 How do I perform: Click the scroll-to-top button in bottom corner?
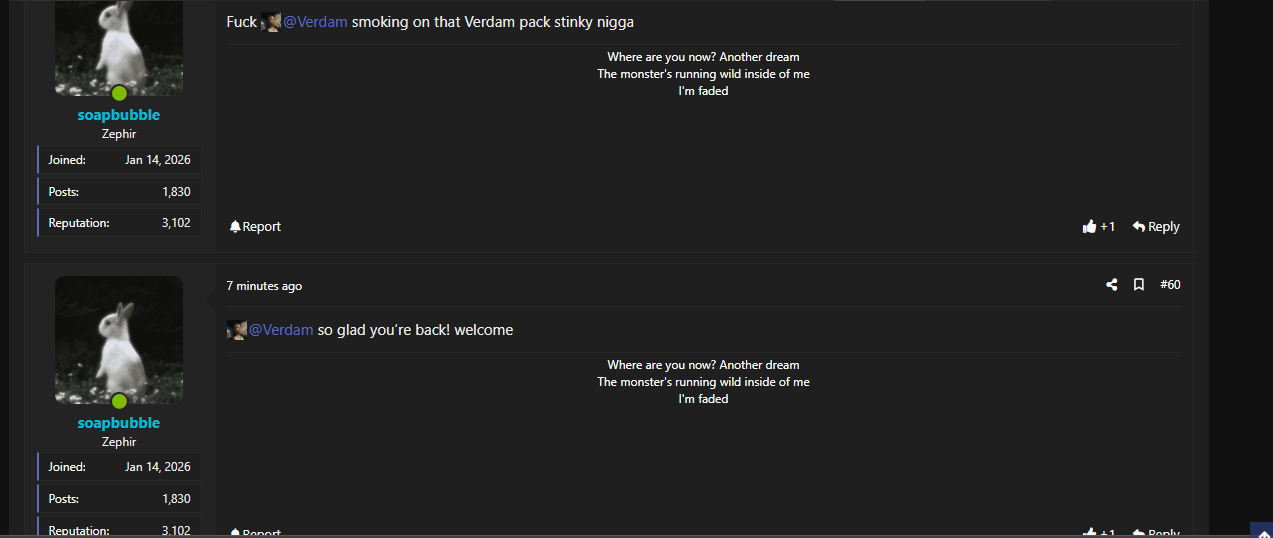pyautogui.click(x=1261, y=530)
